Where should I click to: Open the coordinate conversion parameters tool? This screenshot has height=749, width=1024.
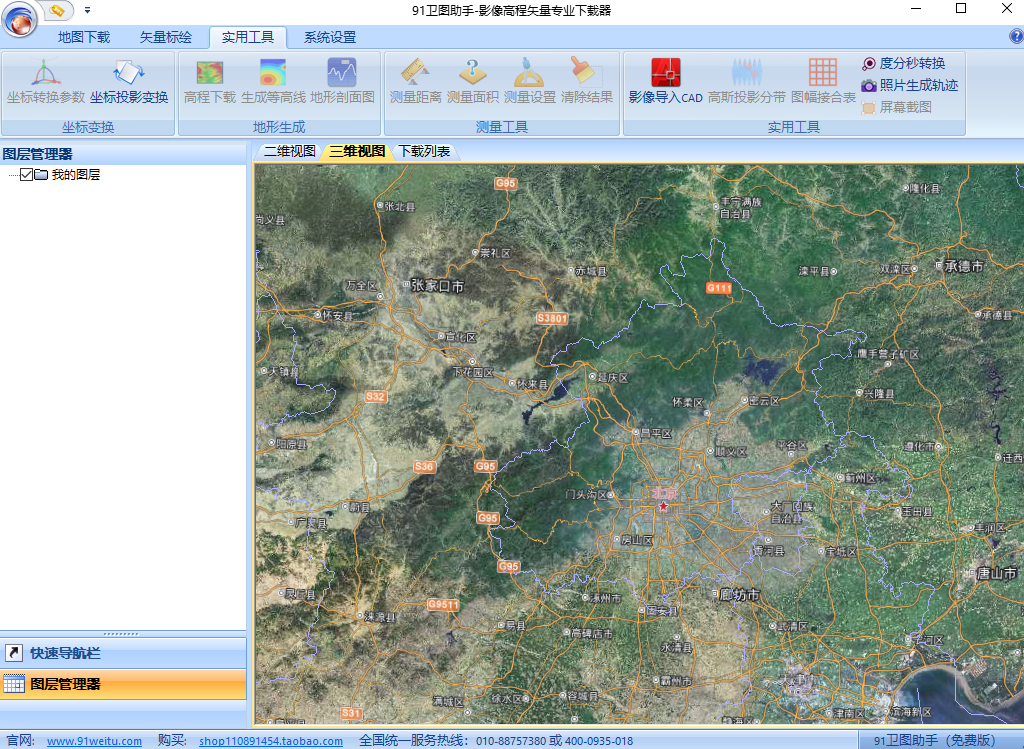(46, 82)
